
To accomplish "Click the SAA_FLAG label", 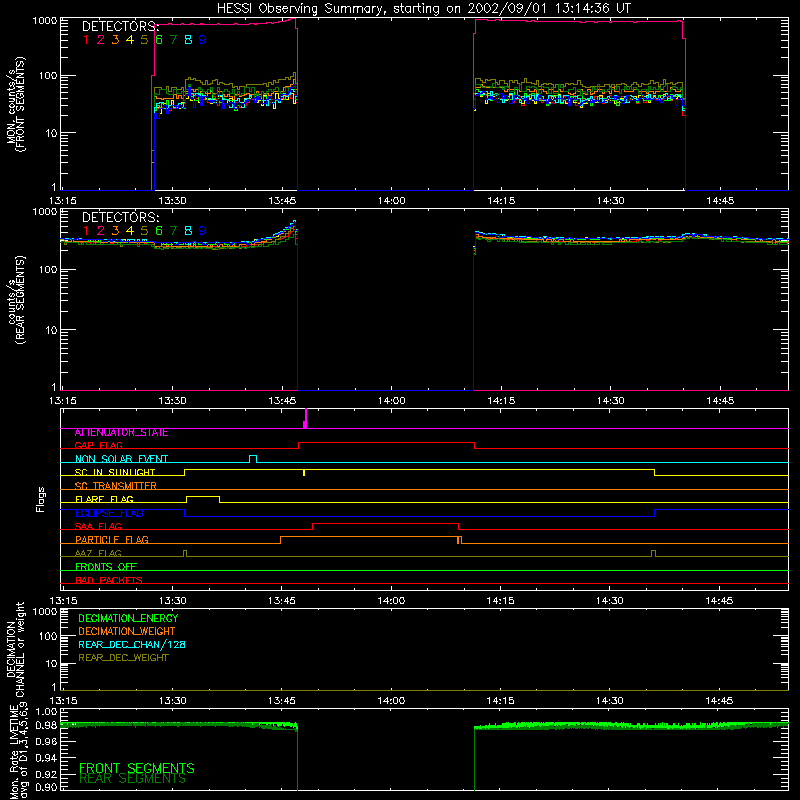I will 98,527.
